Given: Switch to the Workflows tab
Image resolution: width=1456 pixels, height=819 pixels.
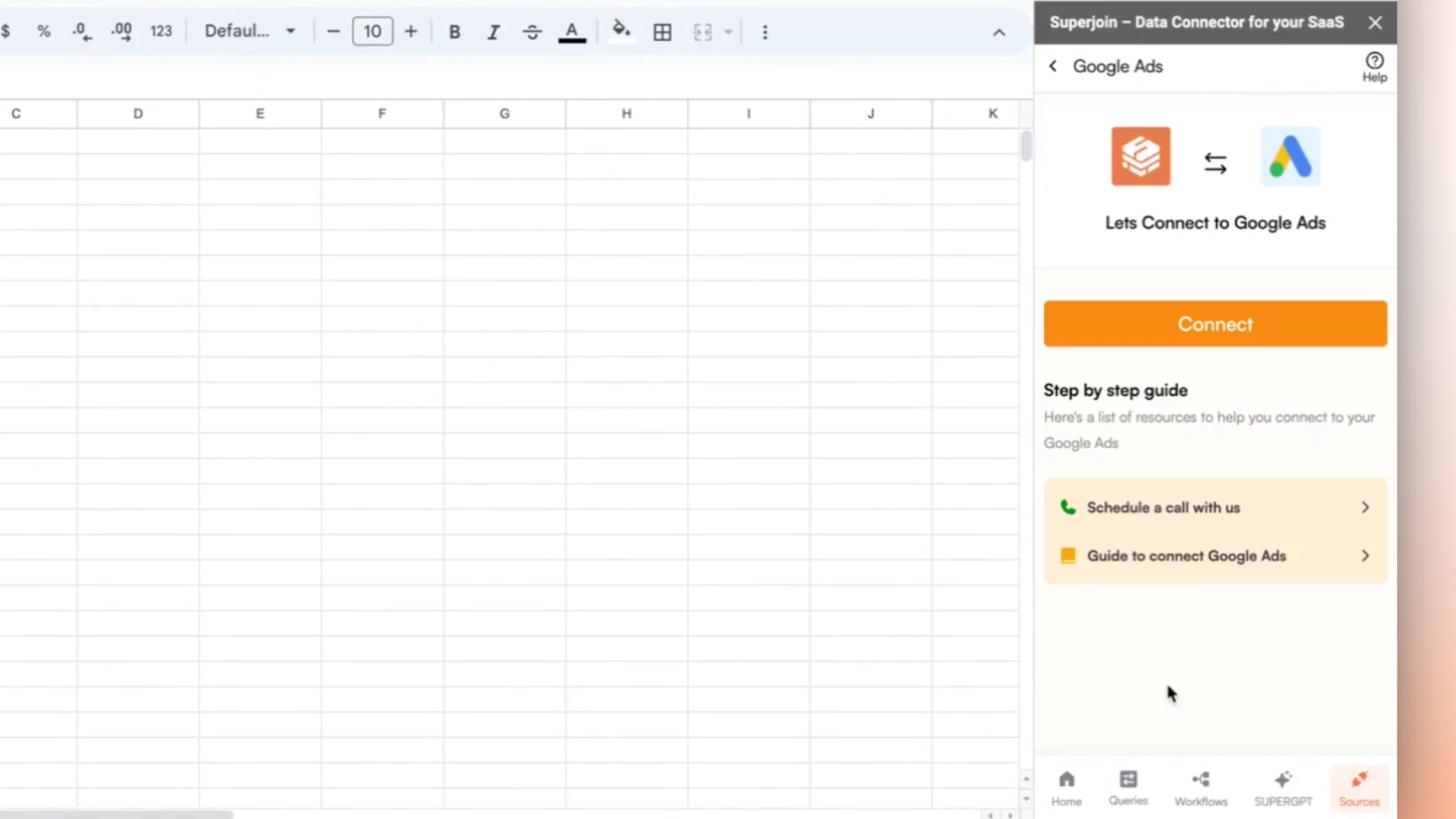Looking at the screenshot, I should coord(1200,788).
